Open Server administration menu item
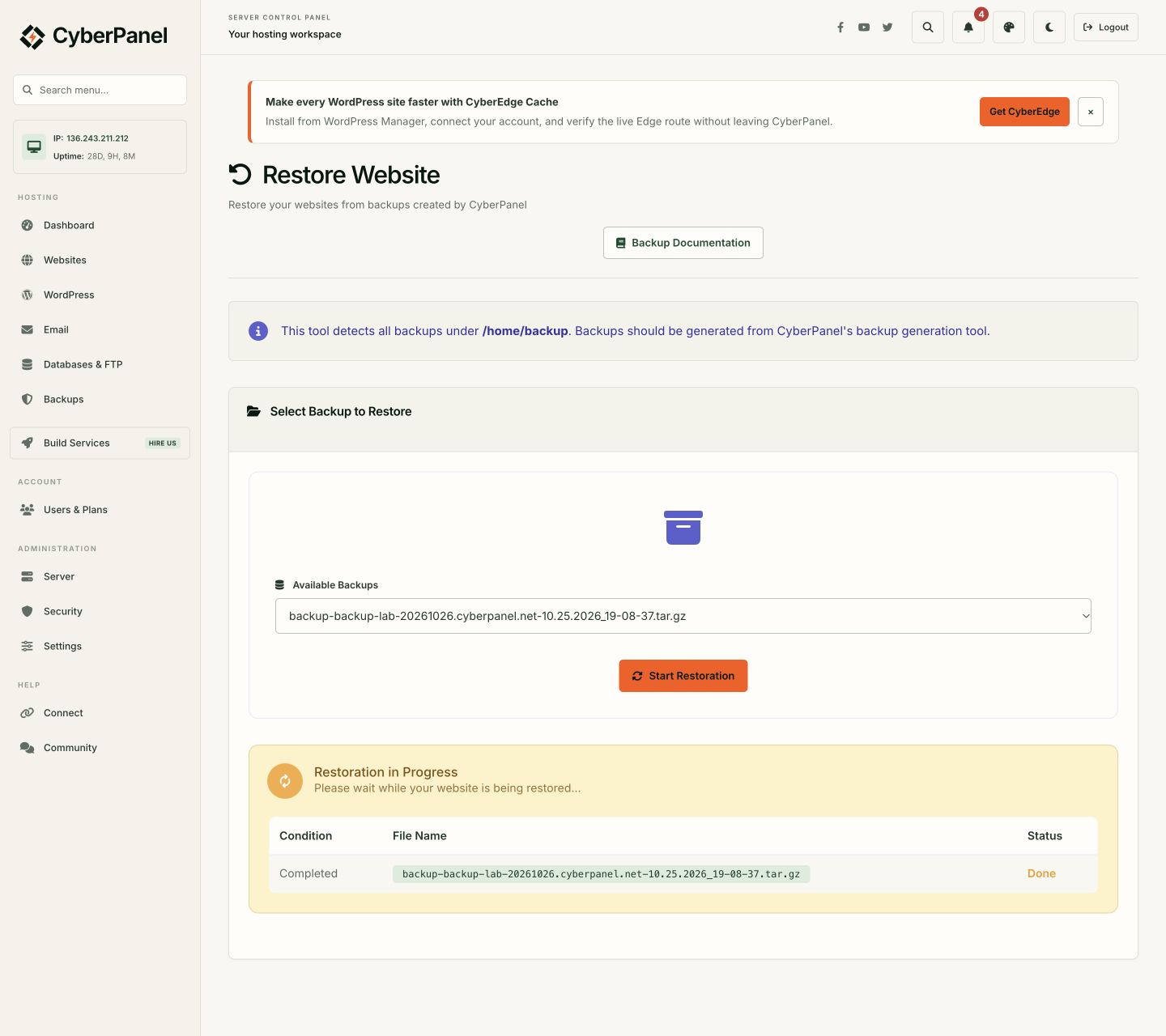Viewport: 1166px width, 1036px height. coord(100,576)
